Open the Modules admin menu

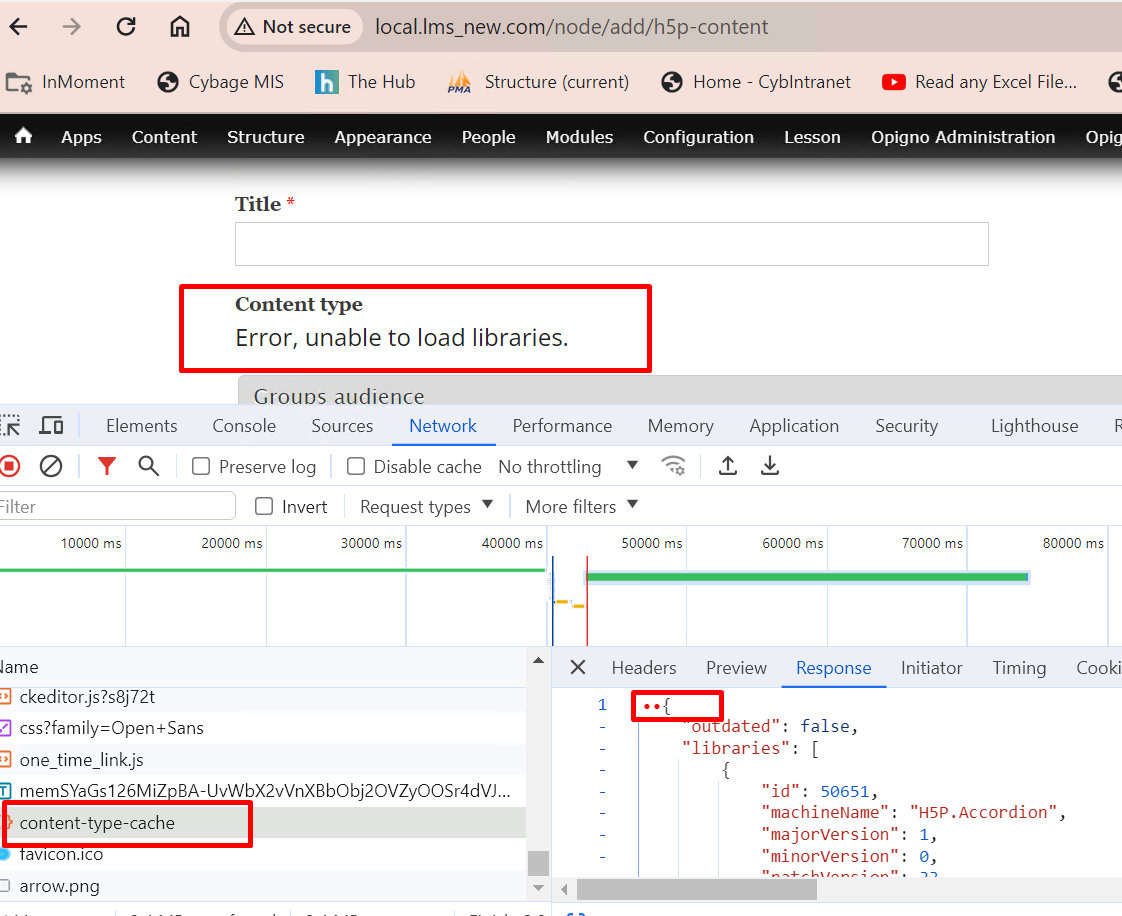579,137
